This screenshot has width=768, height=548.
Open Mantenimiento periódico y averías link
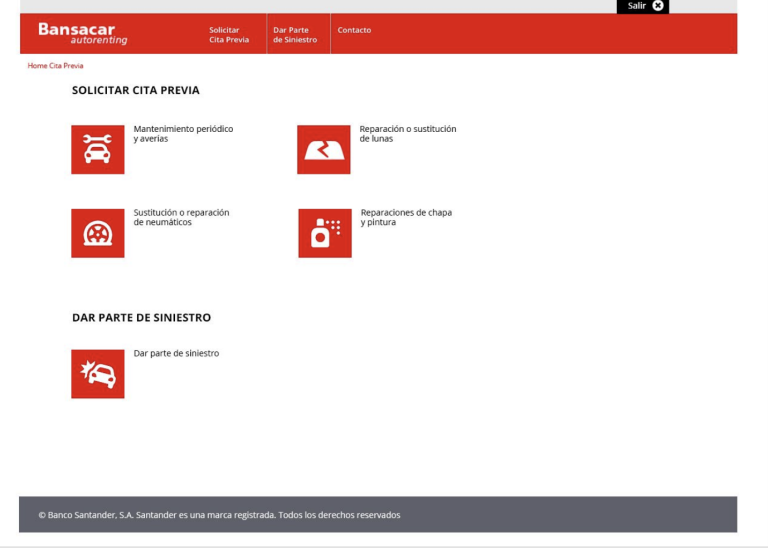click(x=183, y=134)
